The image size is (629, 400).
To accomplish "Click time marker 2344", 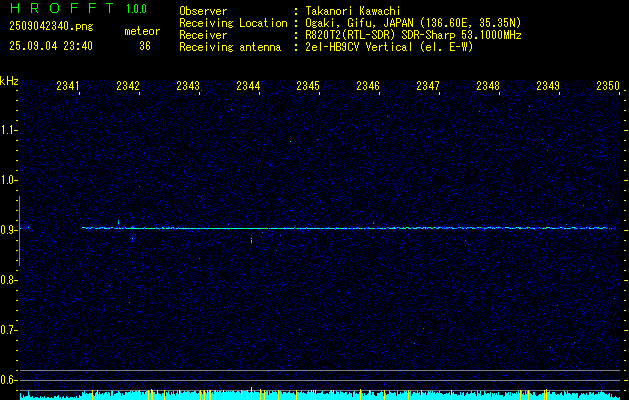I will (x=248, y=85).
